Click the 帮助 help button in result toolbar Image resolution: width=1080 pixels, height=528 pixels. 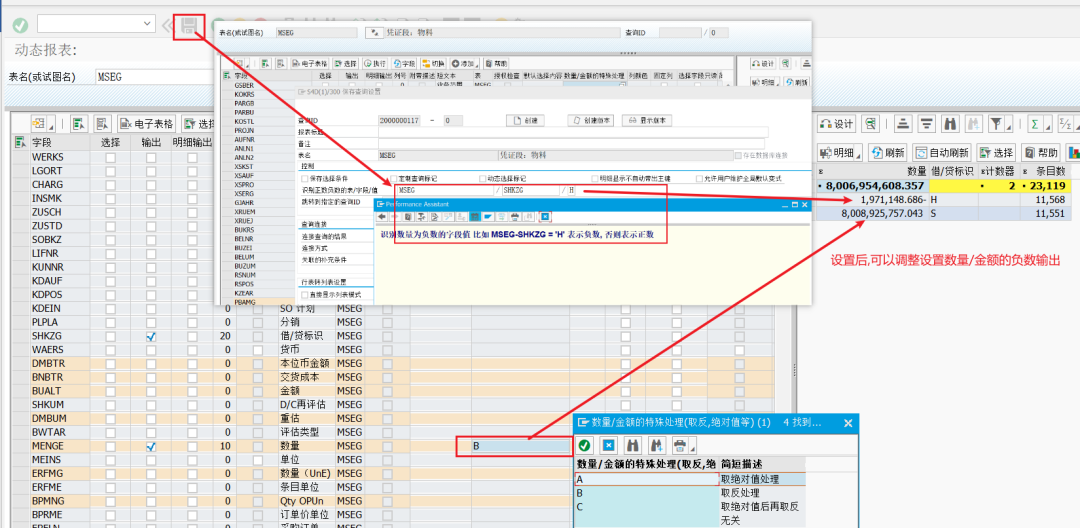tap(1041, 152)
